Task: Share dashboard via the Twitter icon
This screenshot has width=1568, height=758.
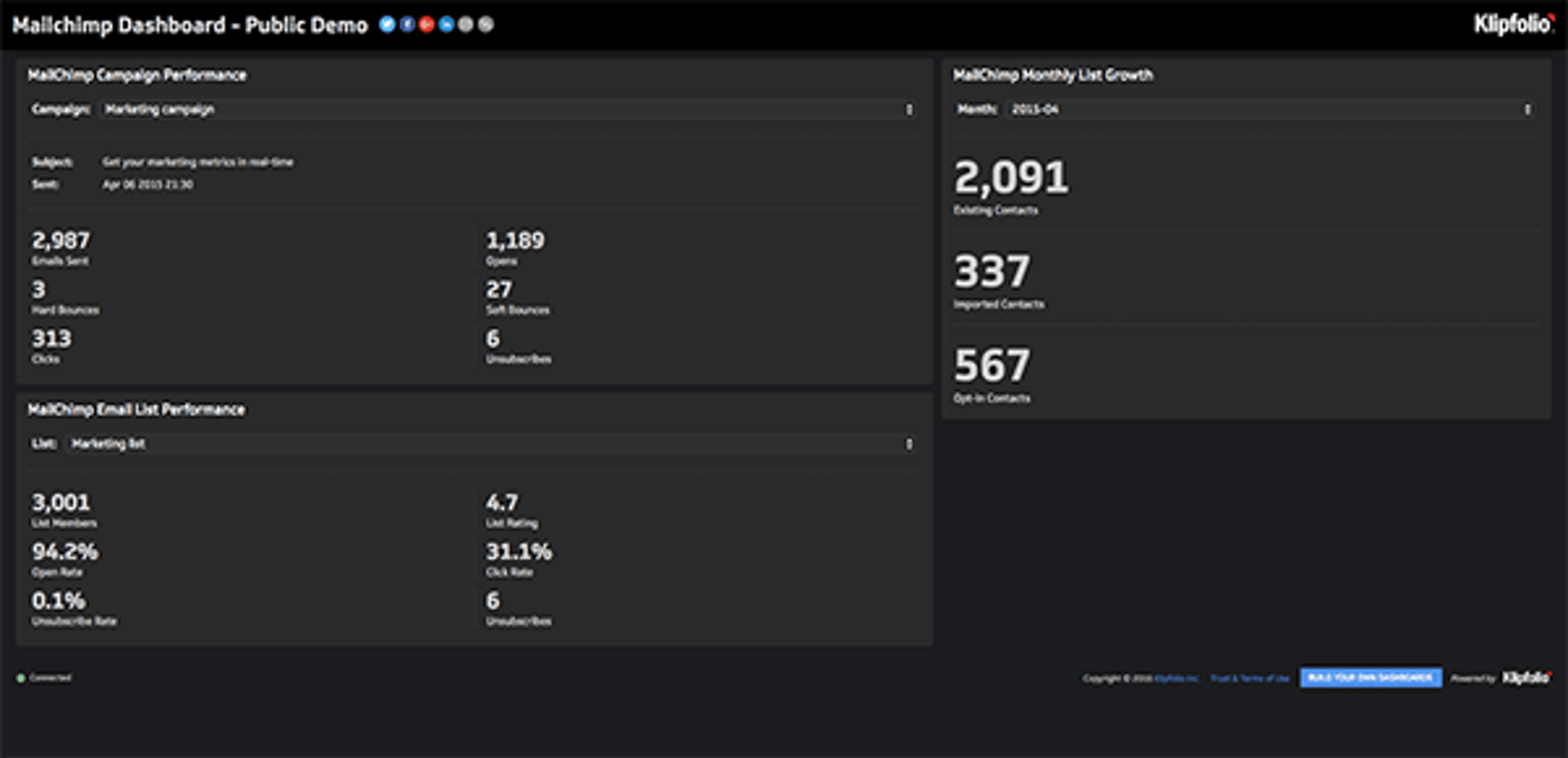Action: tap(387, 25)
